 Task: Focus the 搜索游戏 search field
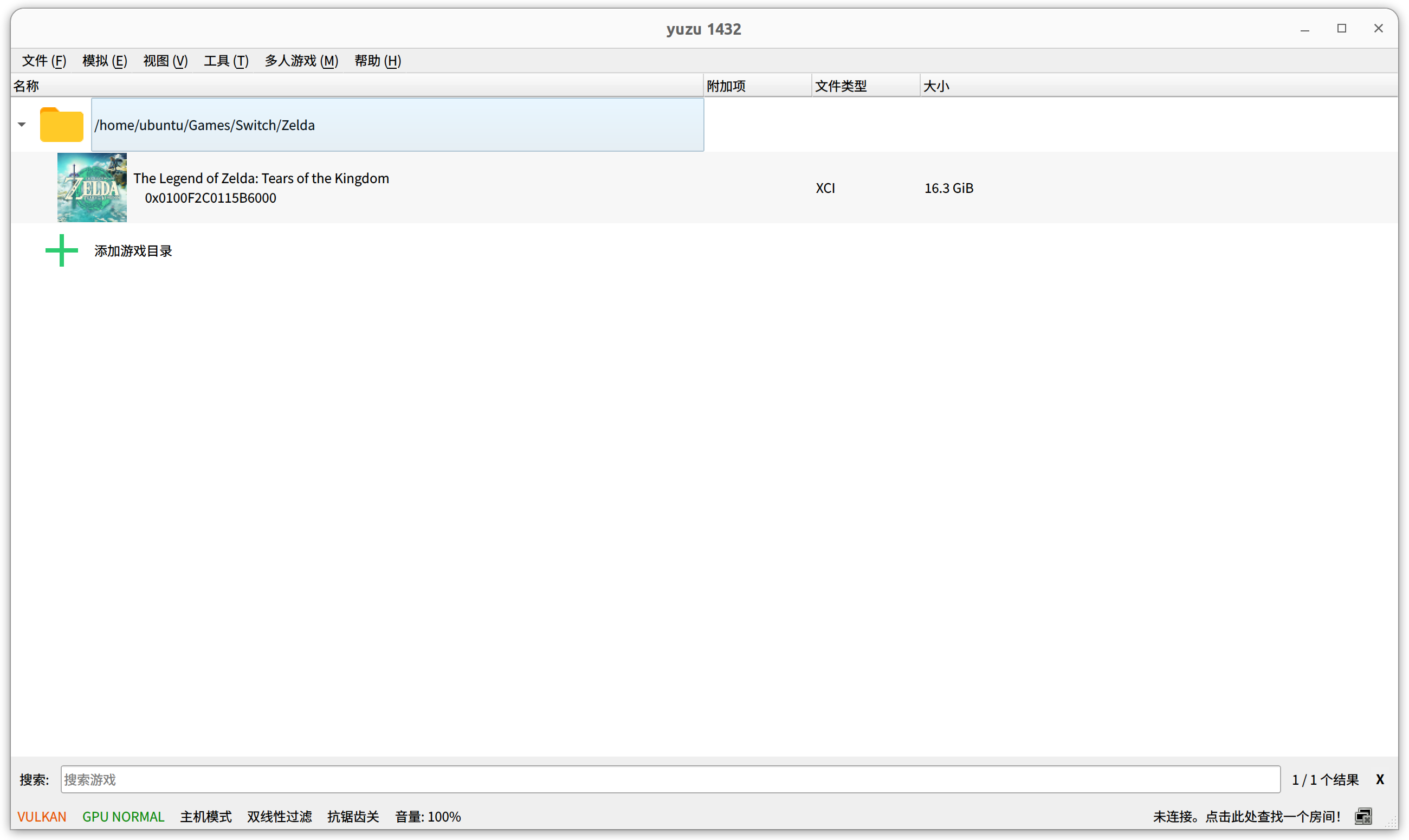pos(670,779)
